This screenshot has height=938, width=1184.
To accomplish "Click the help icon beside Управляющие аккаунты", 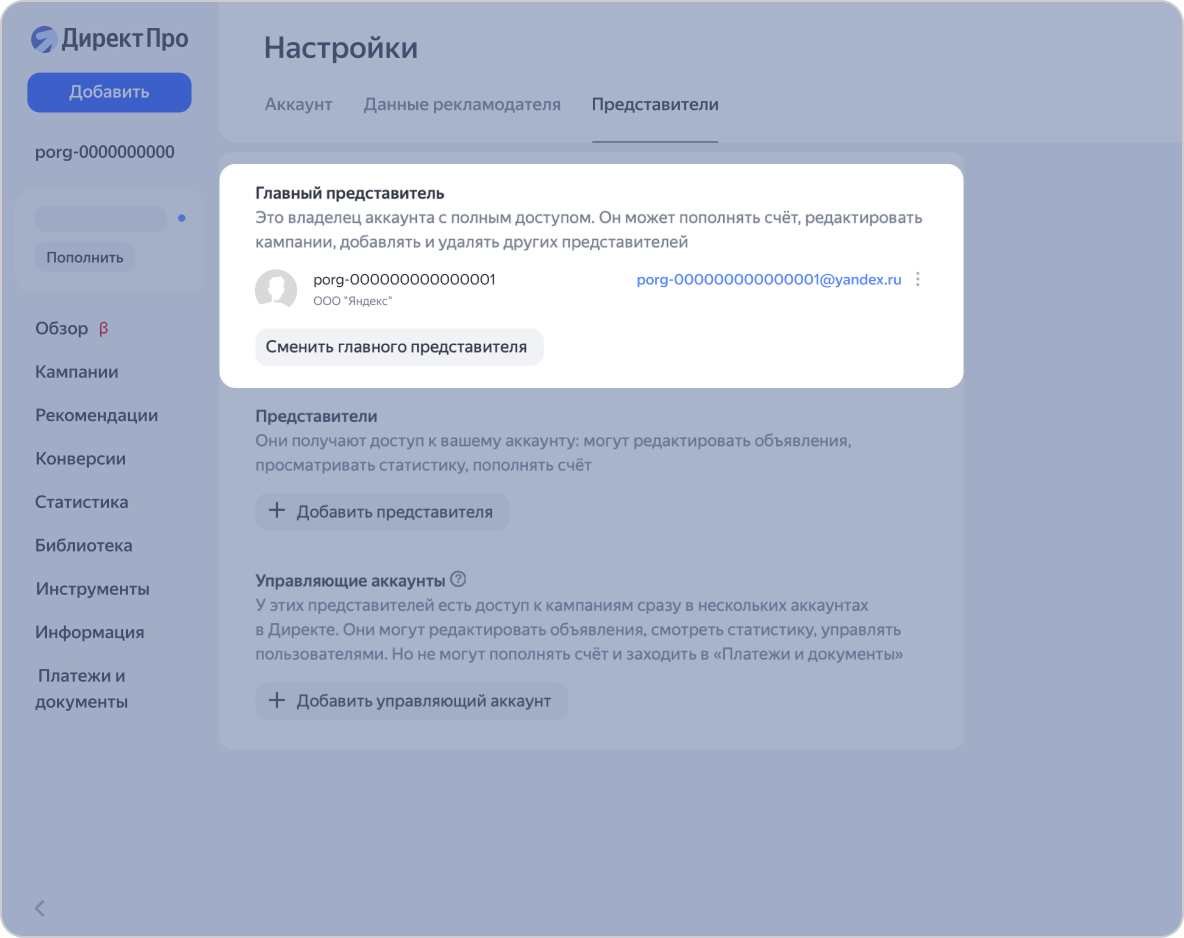I will (459, 579).
